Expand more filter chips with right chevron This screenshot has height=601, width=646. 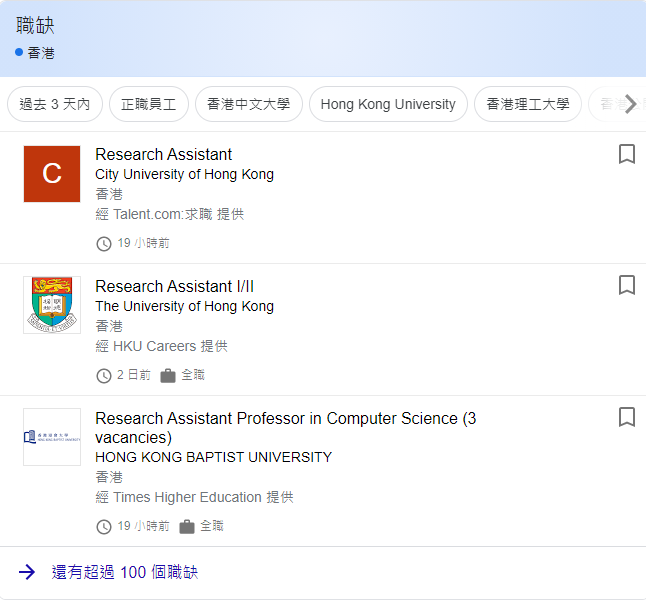click(x=630, y=104)
